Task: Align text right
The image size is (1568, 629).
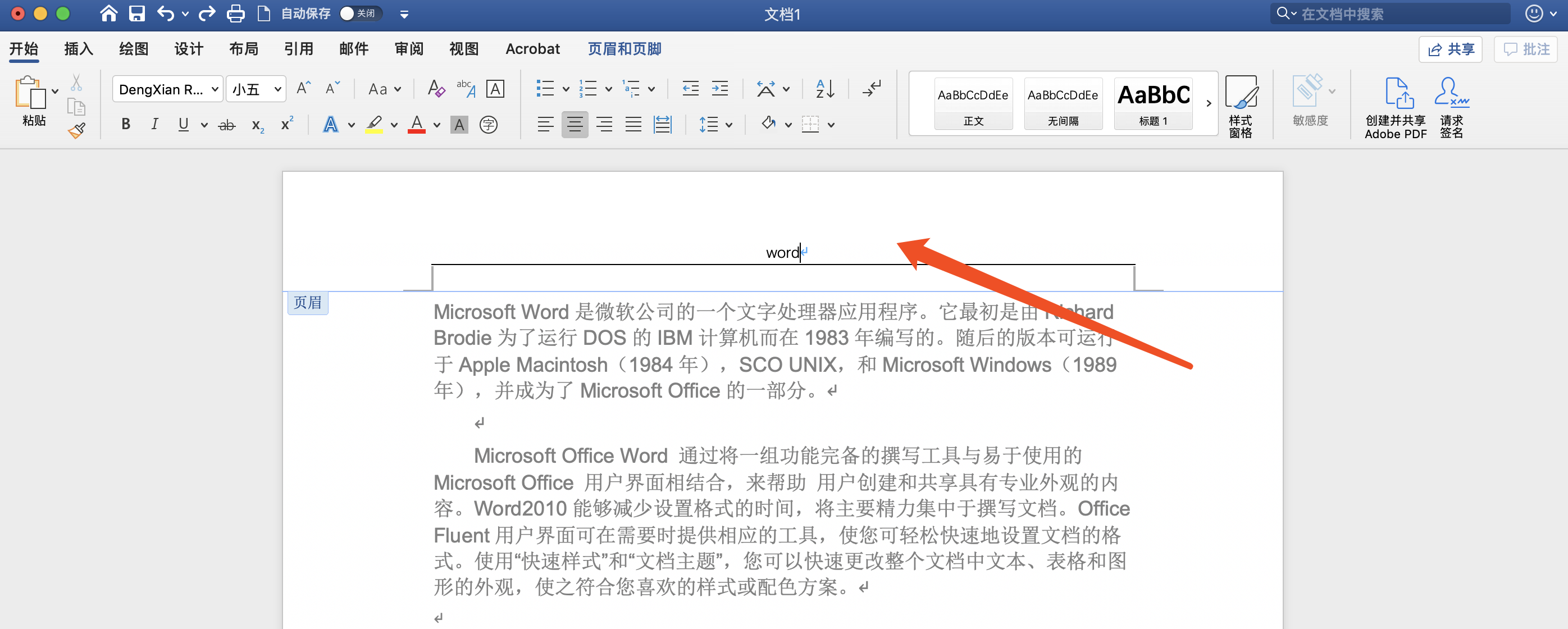Action: (x=604, y=125)
